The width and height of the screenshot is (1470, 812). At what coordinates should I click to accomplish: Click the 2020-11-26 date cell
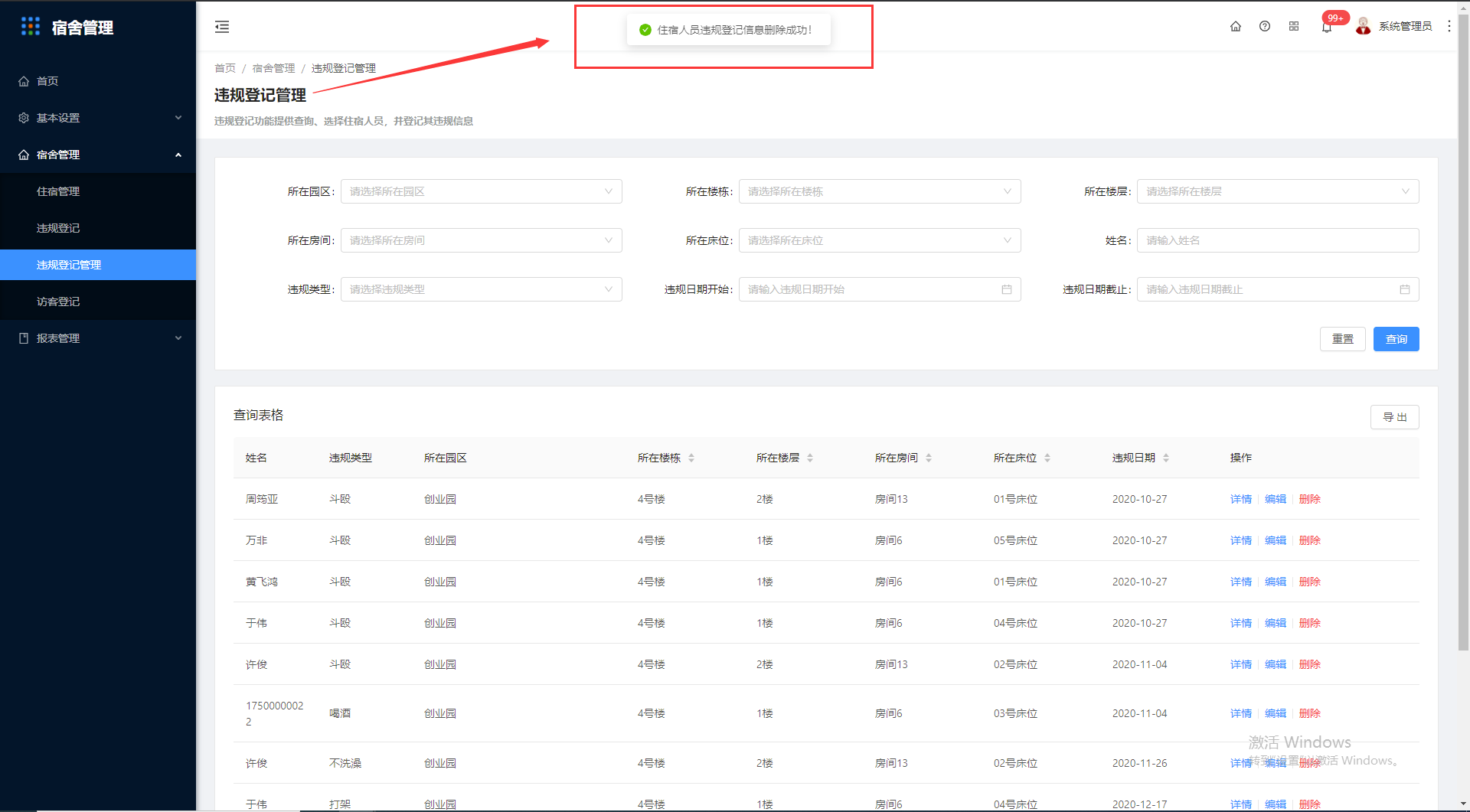[x=1140, y=763]
